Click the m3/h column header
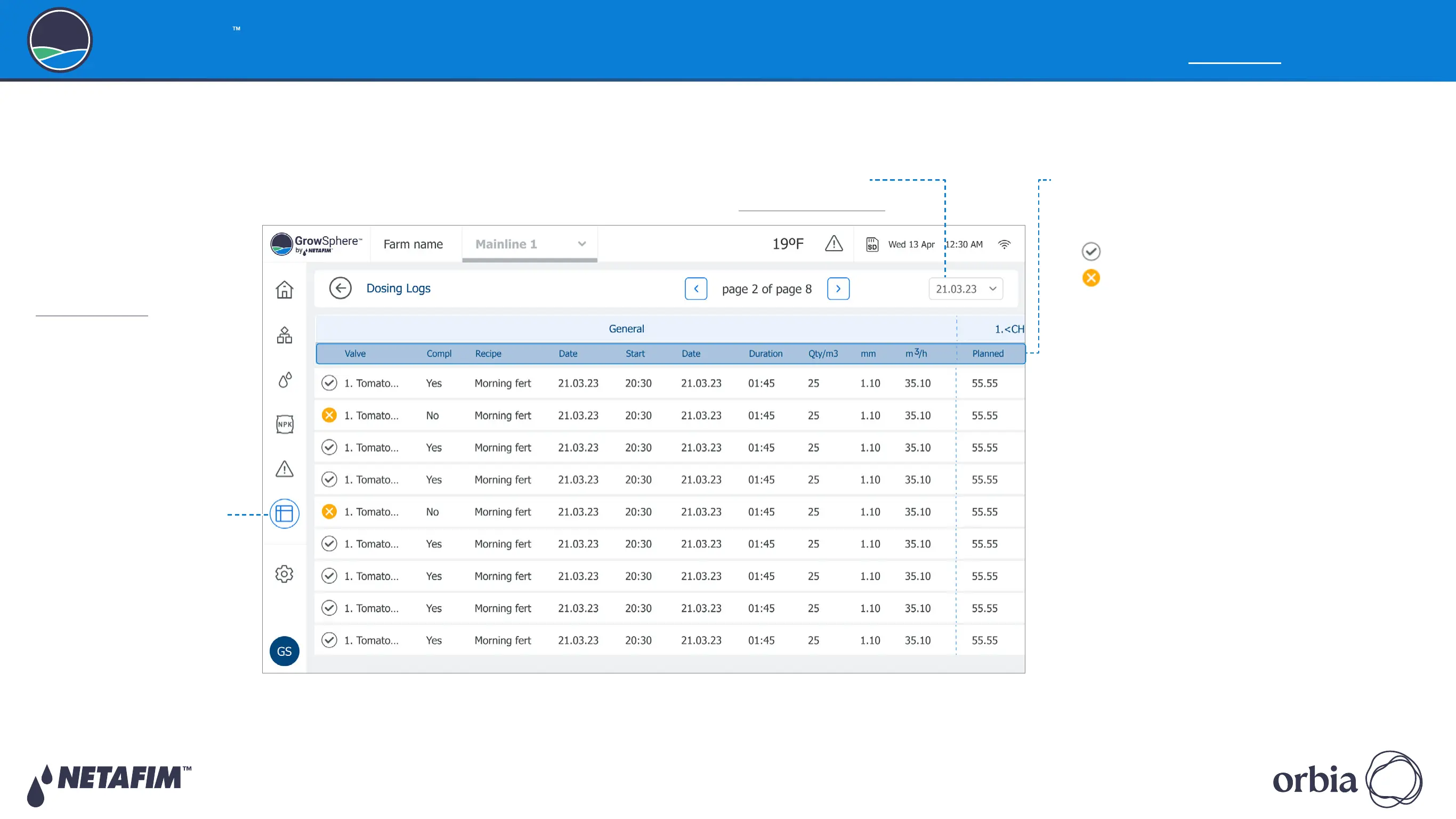Screen dimensions: 1456x819 tap(916, 353)
